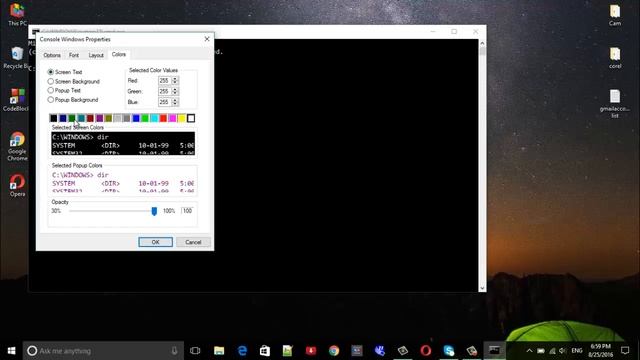This screenshot has height=360, width=640.
Task: Click the Blue value input field
Action: 164,102
